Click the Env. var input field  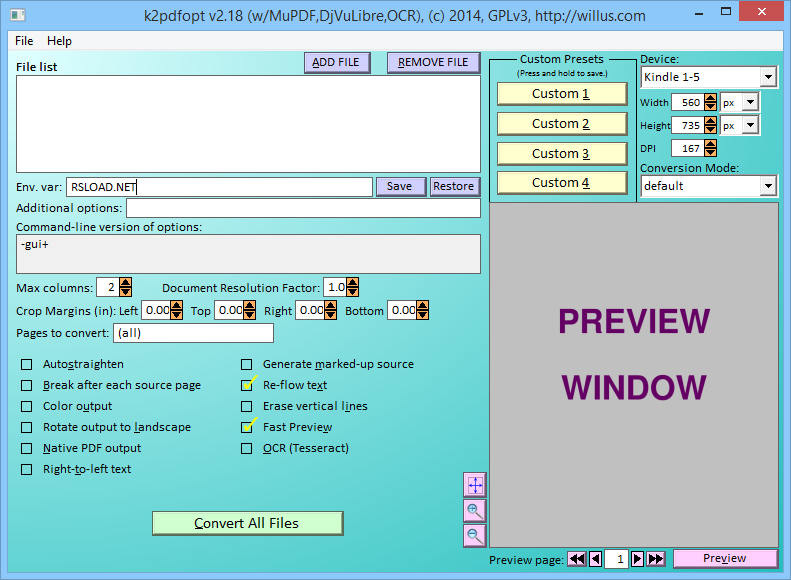(219, 187)
